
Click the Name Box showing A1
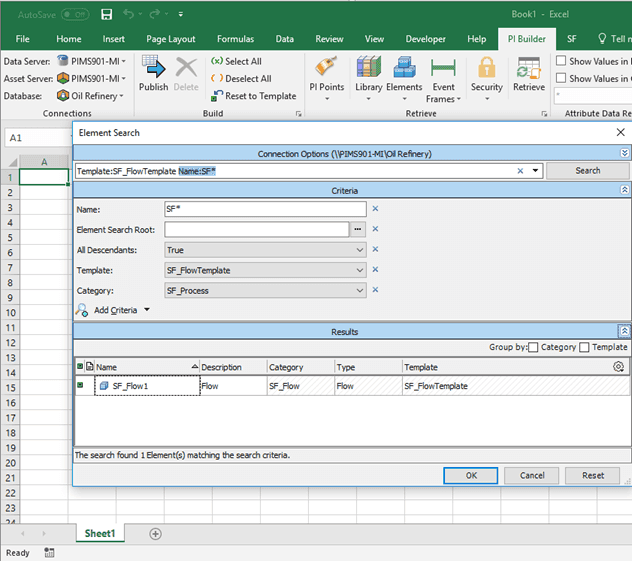(x=37, y=138)
